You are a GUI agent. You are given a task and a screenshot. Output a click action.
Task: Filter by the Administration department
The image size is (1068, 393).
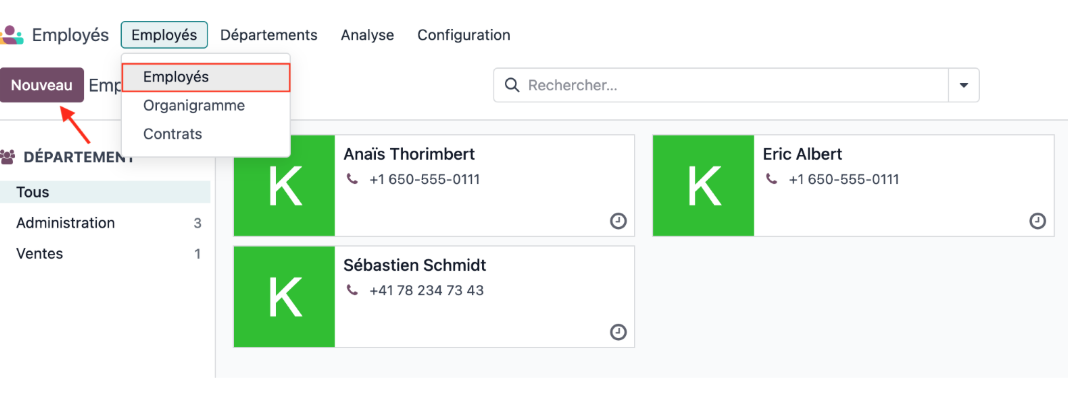click(105, 223)
